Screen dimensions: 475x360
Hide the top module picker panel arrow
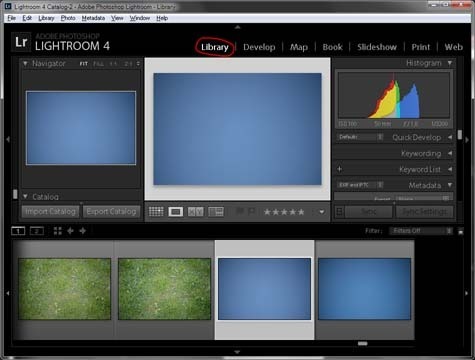237,27
